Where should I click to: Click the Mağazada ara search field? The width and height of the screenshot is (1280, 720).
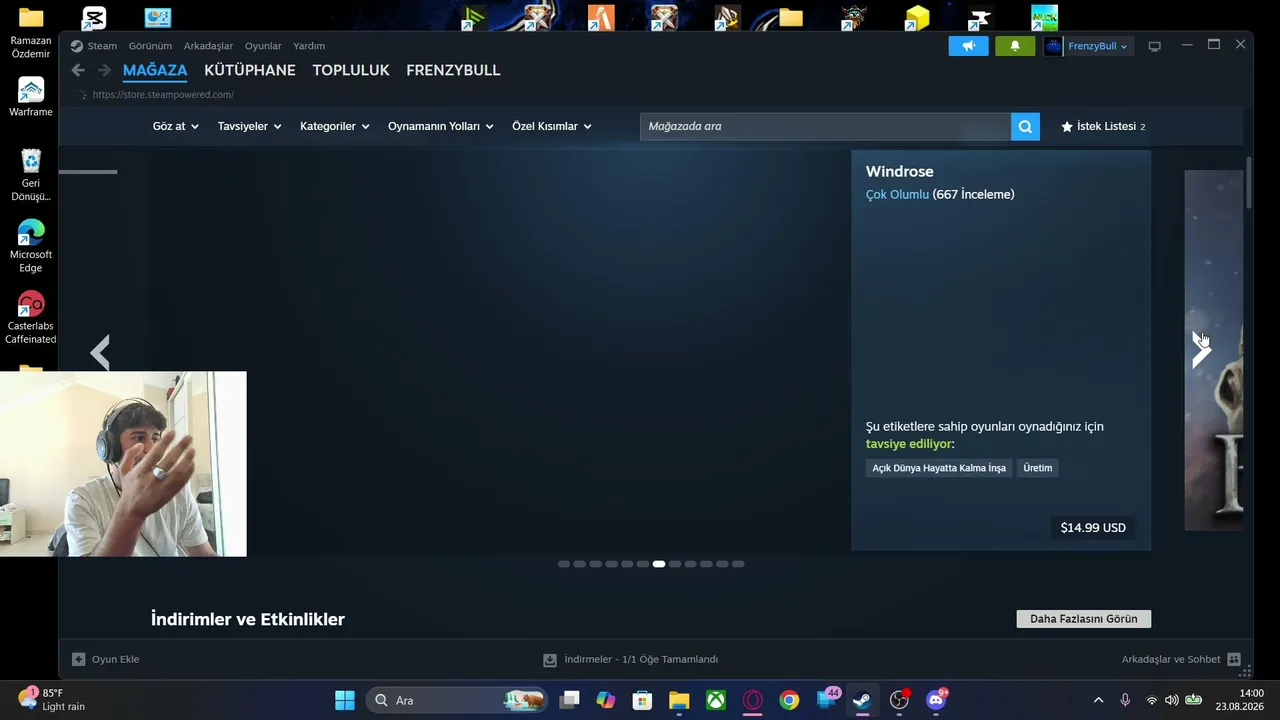[x=826, y=127]
